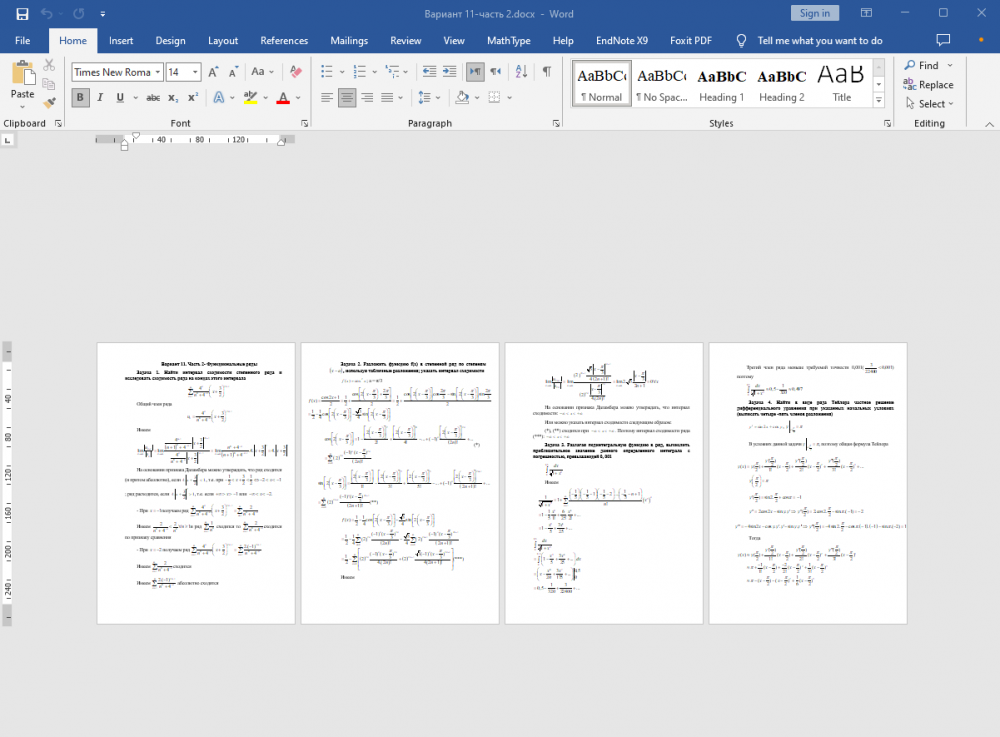Increase indent of paragraph
This screenshot has width=1000, height=737.
[x=450, y=71]
